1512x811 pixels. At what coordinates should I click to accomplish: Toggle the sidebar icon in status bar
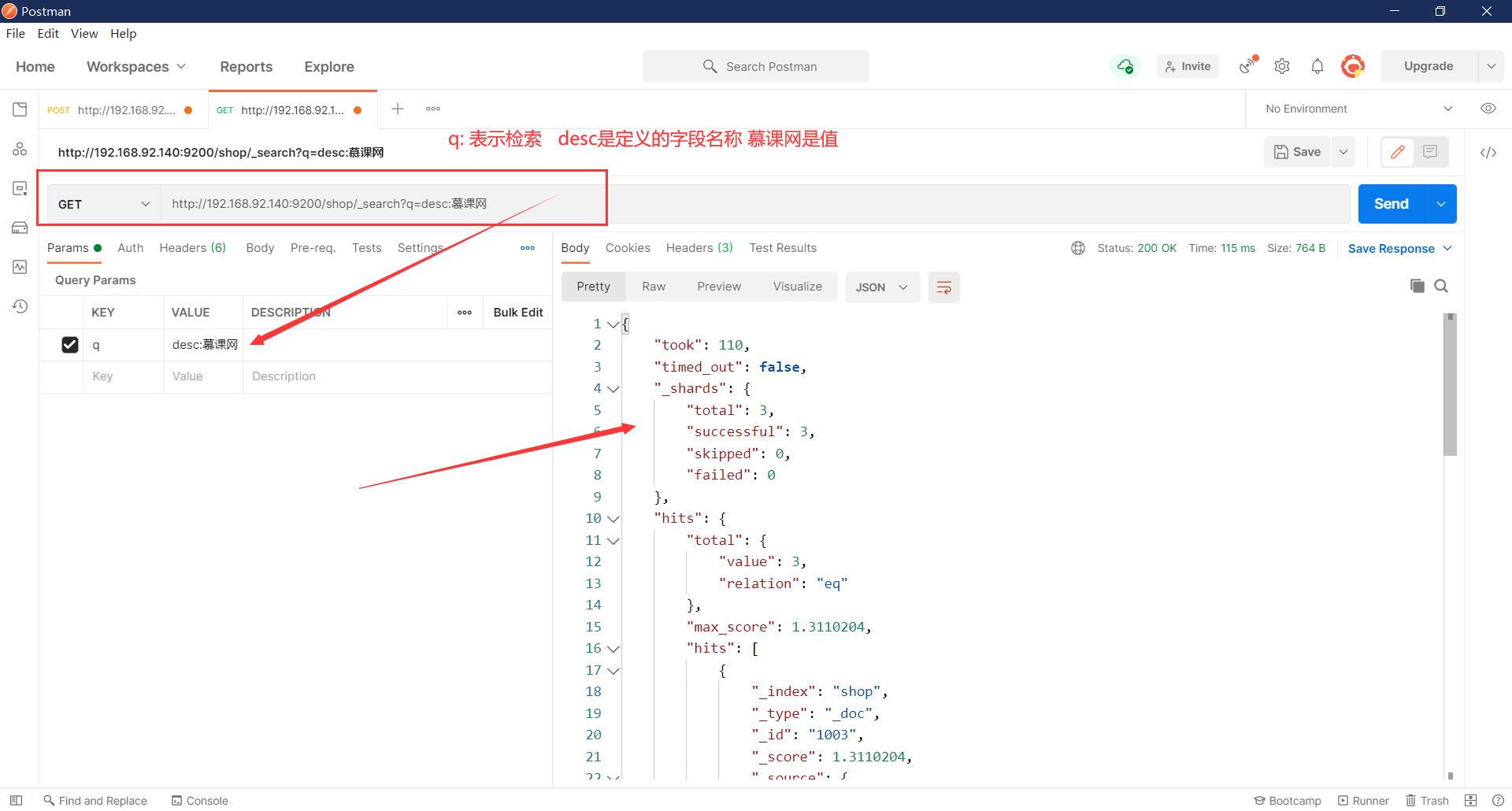click(16, 800)
